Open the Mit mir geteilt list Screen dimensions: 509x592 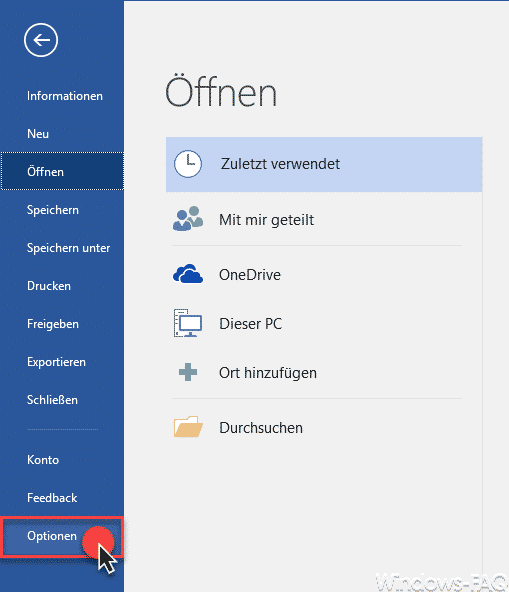click(x=266, y=220)
